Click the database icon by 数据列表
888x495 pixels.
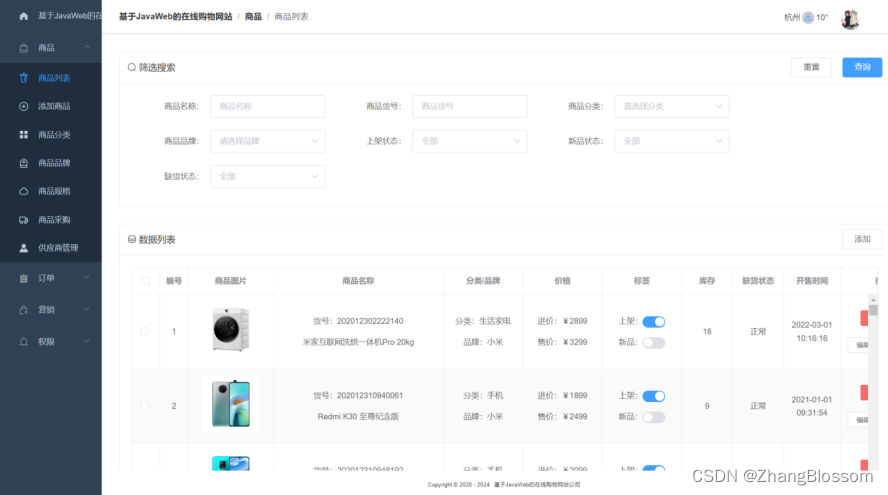click(x=131, y=240)
